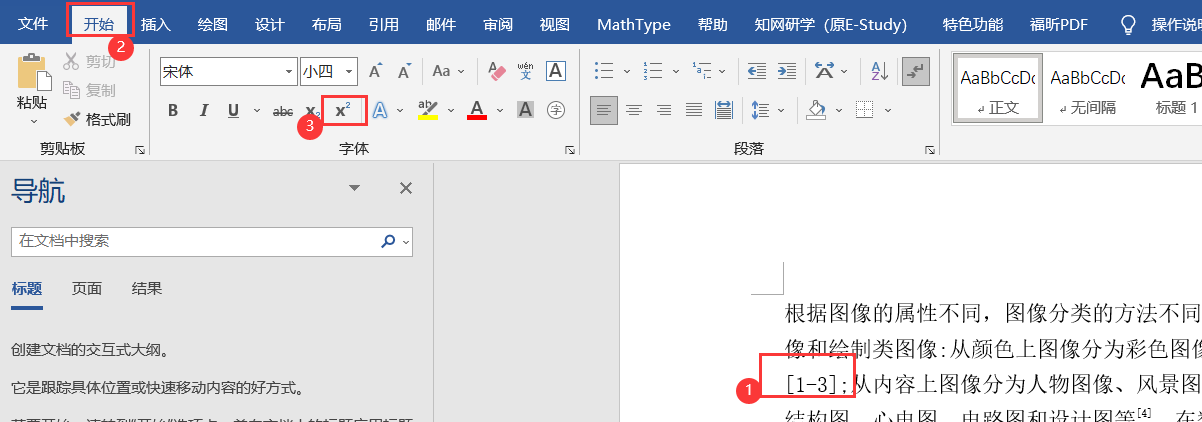Toggle Strikethrough (abc) formatting

click(x=283, y=110)
